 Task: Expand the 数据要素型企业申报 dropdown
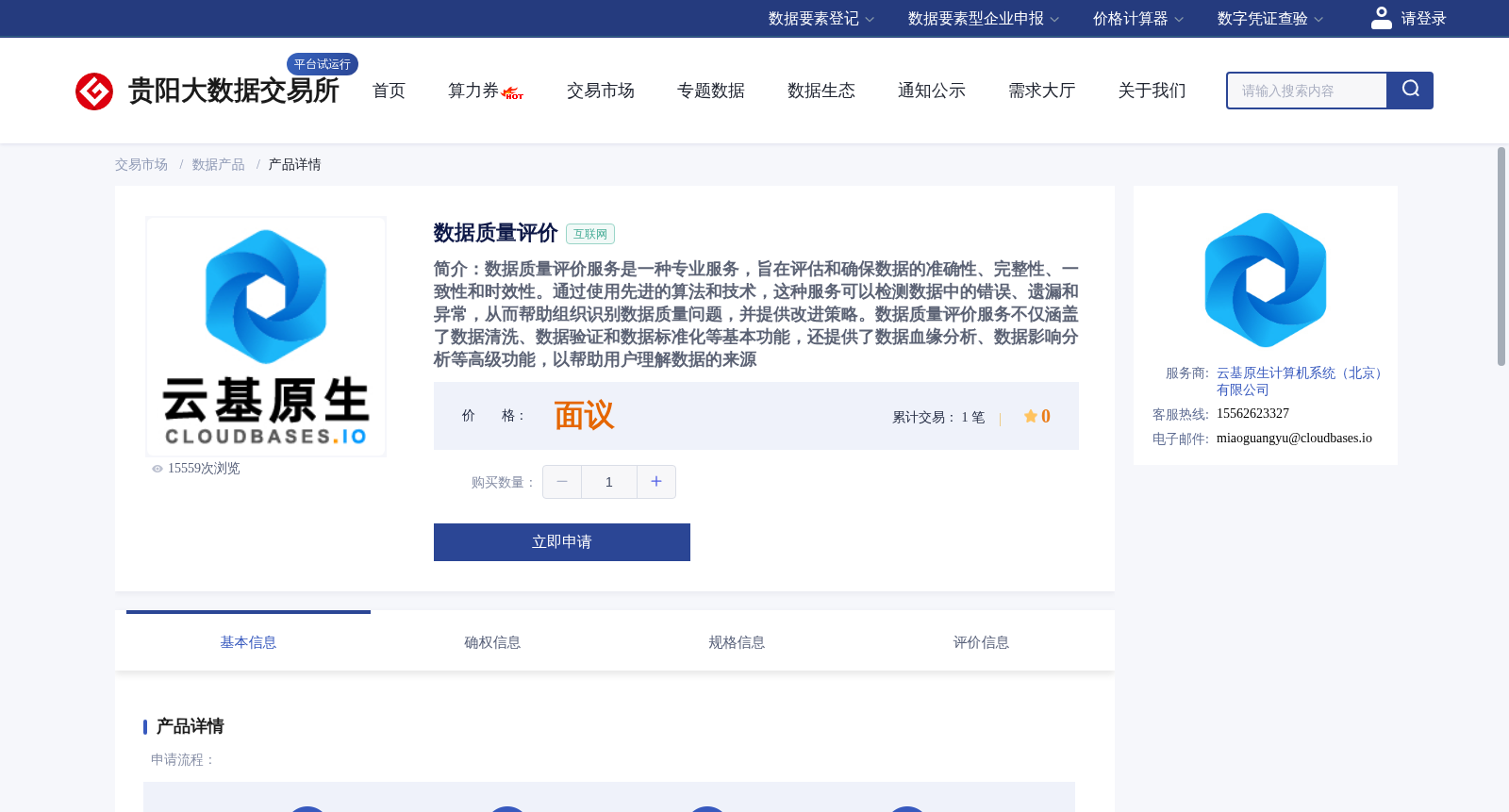984,19
